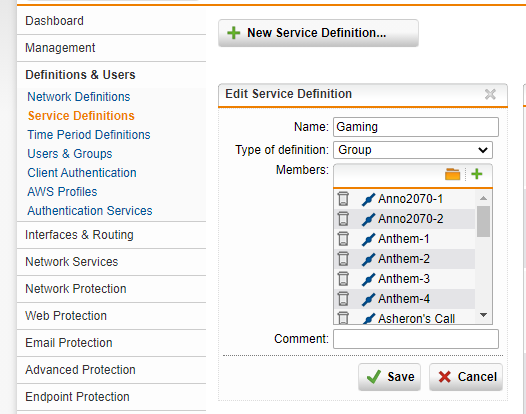Open the folder icon in Members box
Image resolution: width=526 pixels, height=414 pixels.
452,174
